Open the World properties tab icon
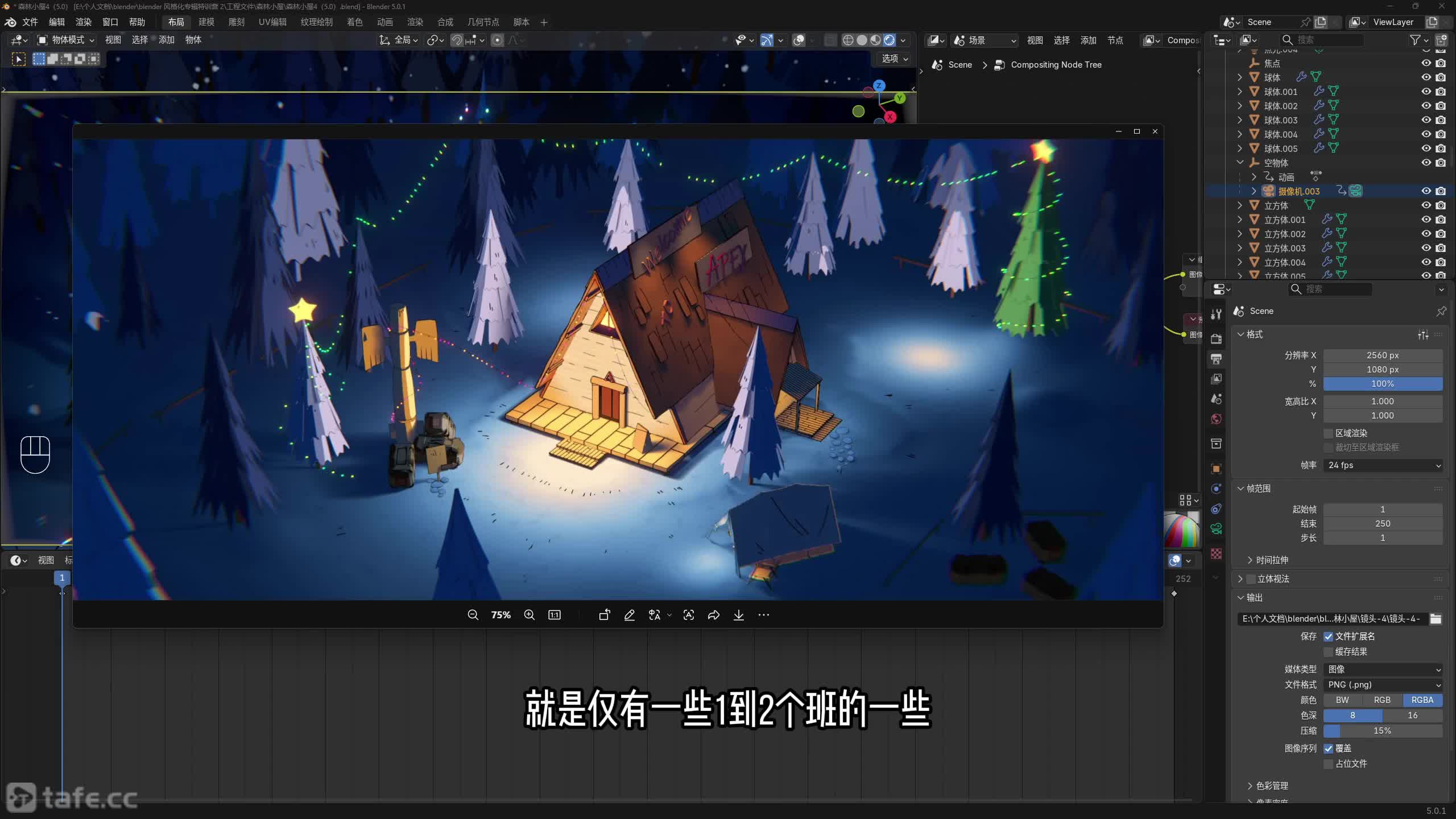This screenshot has width=1456, height=819. [x=1216, y=419]
